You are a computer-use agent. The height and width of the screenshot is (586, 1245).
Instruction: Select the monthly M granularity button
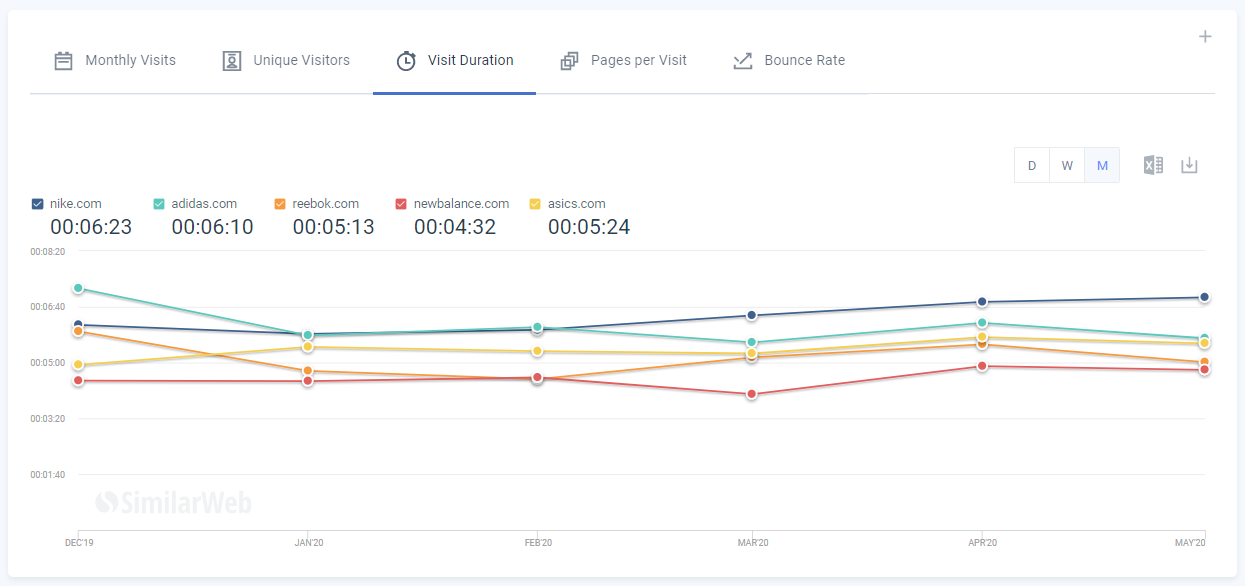[x=1102, y=165]
